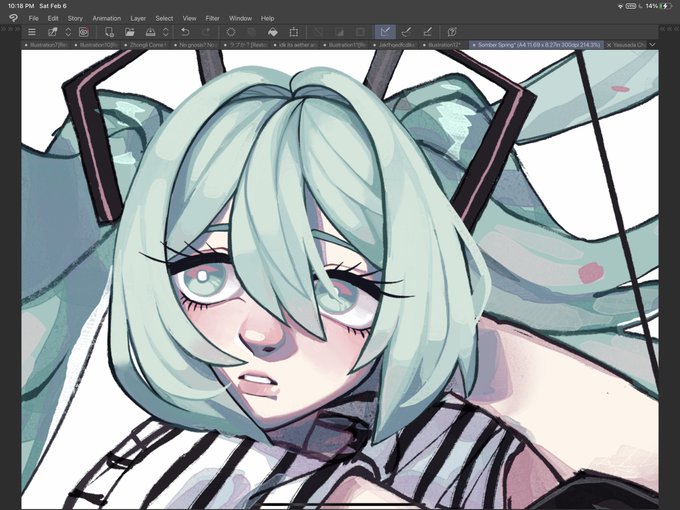Open a file with the folder icon
This screenshot has width=680, height=510.
129,32
